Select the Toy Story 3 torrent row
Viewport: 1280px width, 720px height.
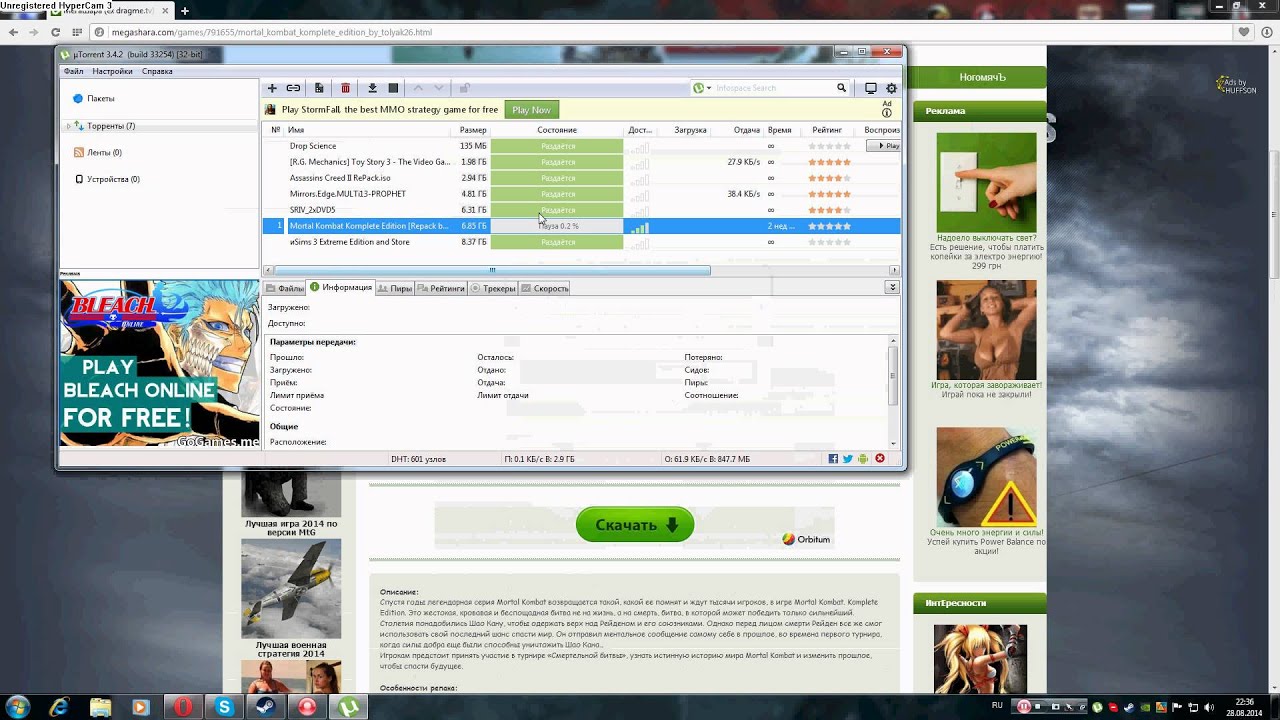click(581, 162)
